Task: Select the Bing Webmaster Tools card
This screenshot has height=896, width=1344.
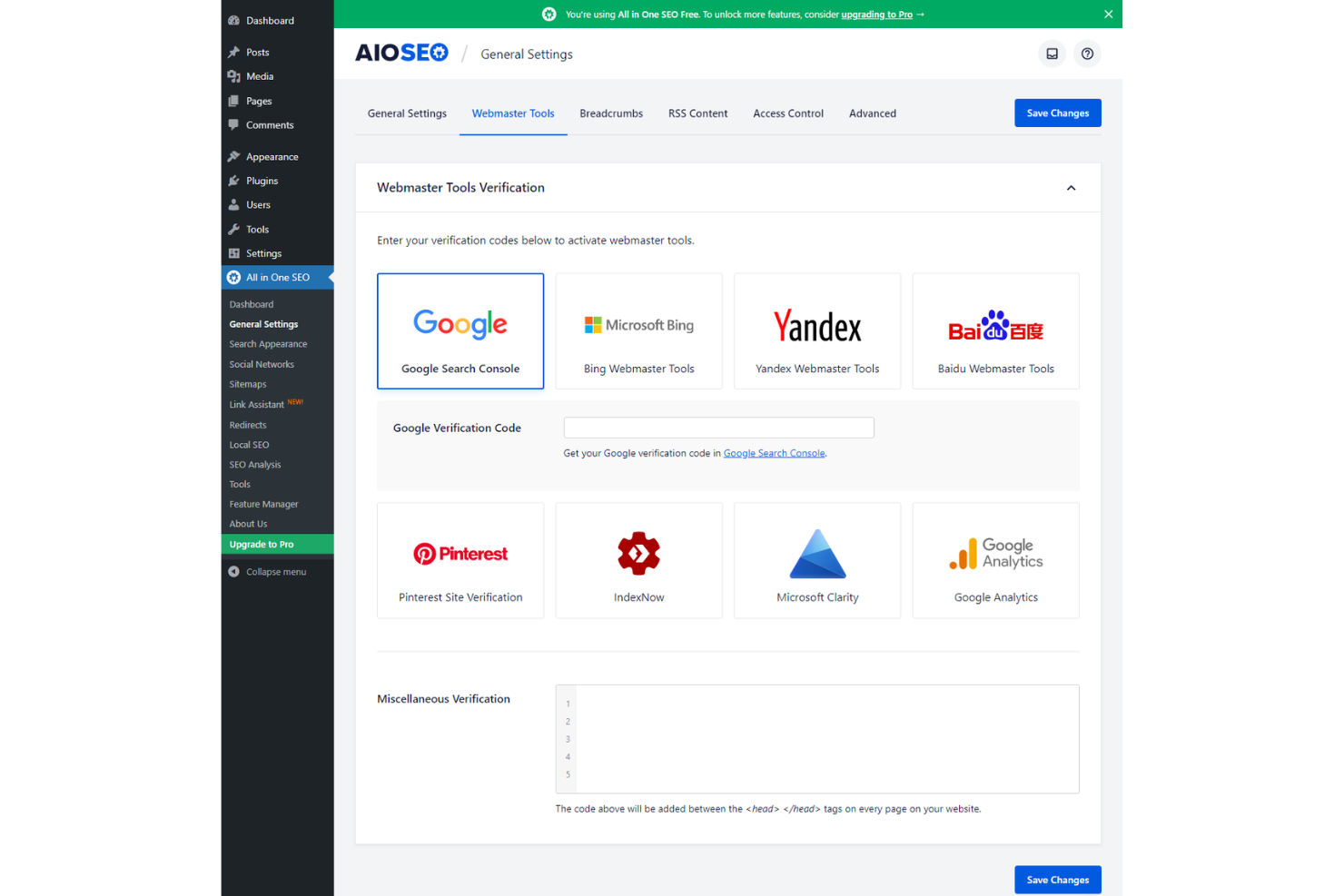Action: (x=638, y=330)
